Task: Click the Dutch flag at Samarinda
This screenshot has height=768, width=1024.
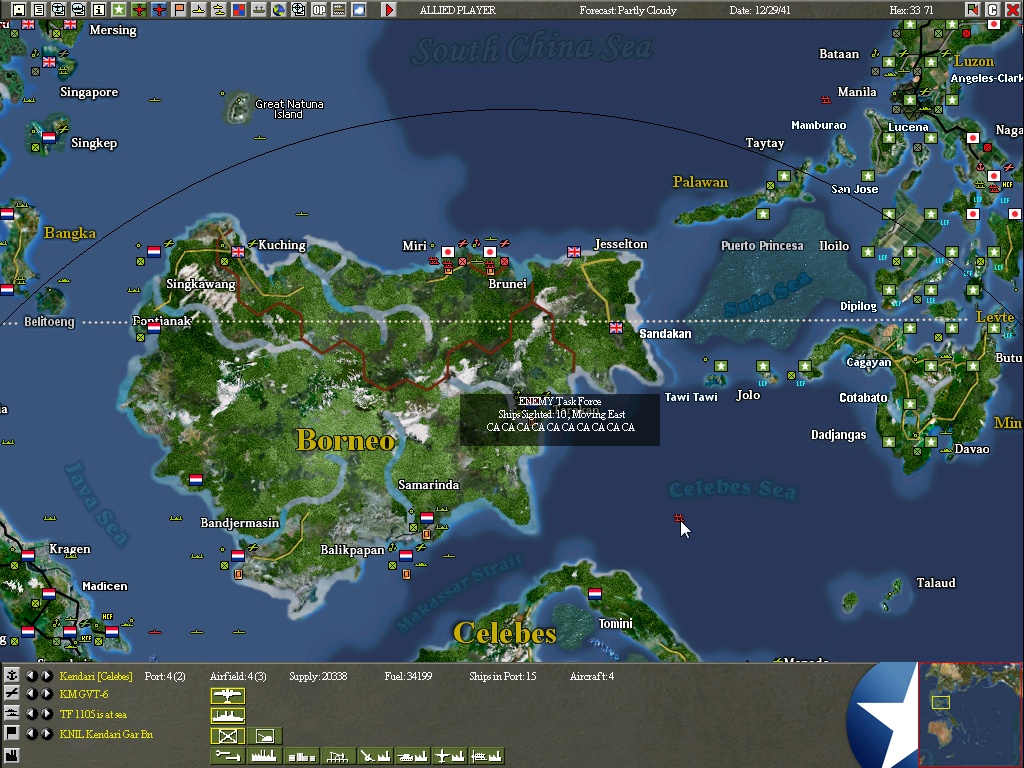Action: pyautogui.click(x=426, y=517)
